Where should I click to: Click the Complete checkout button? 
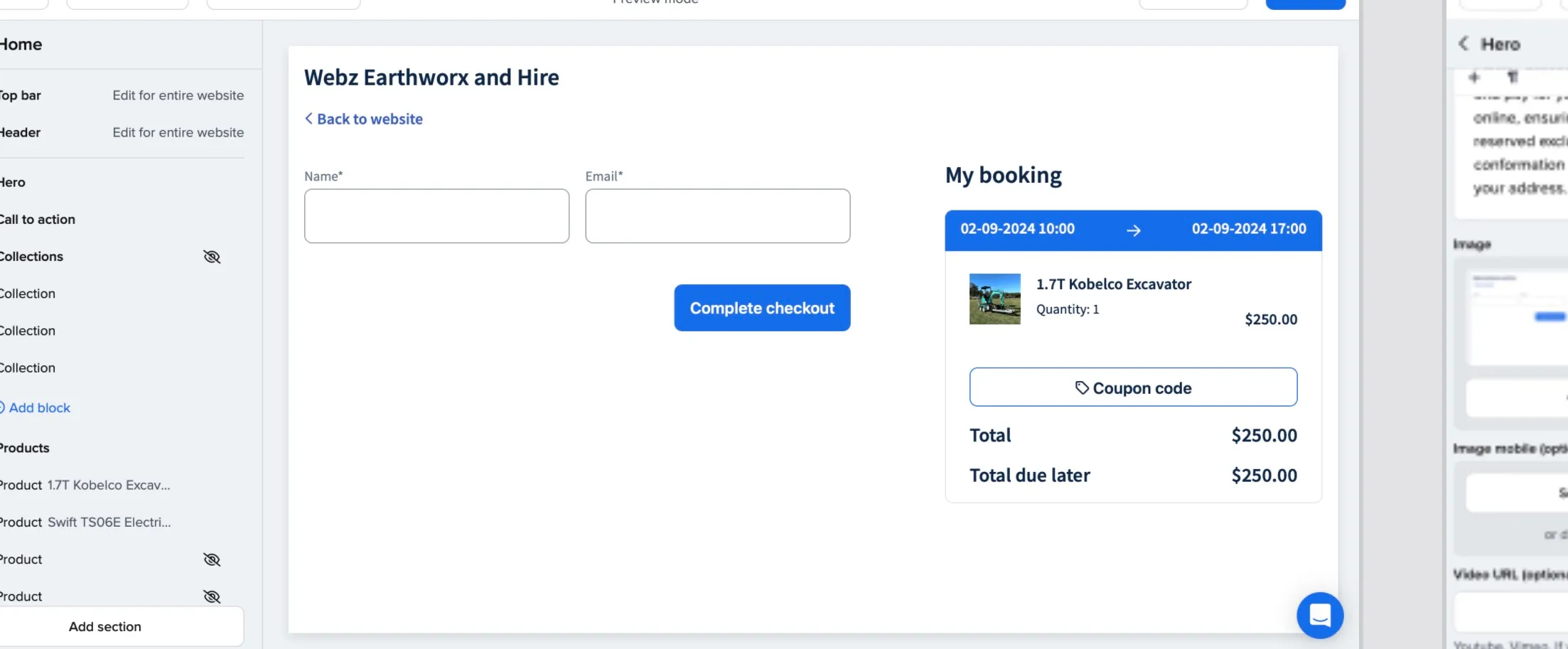tap(761, 308)
